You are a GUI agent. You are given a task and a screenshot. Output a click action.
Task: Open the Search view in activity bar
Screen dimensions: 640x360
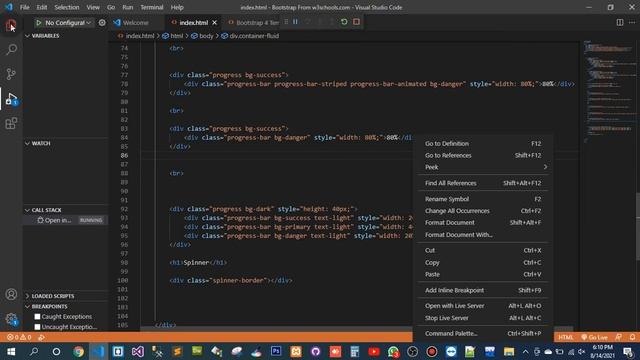(x=11, y=49)
